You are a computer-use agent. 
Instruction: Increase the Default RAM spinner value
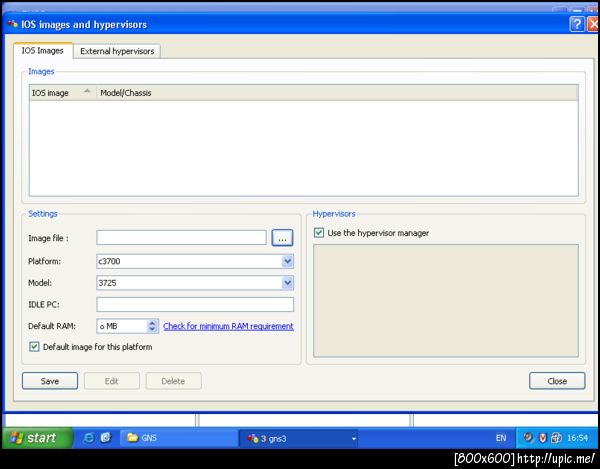[x=153, y=323]
